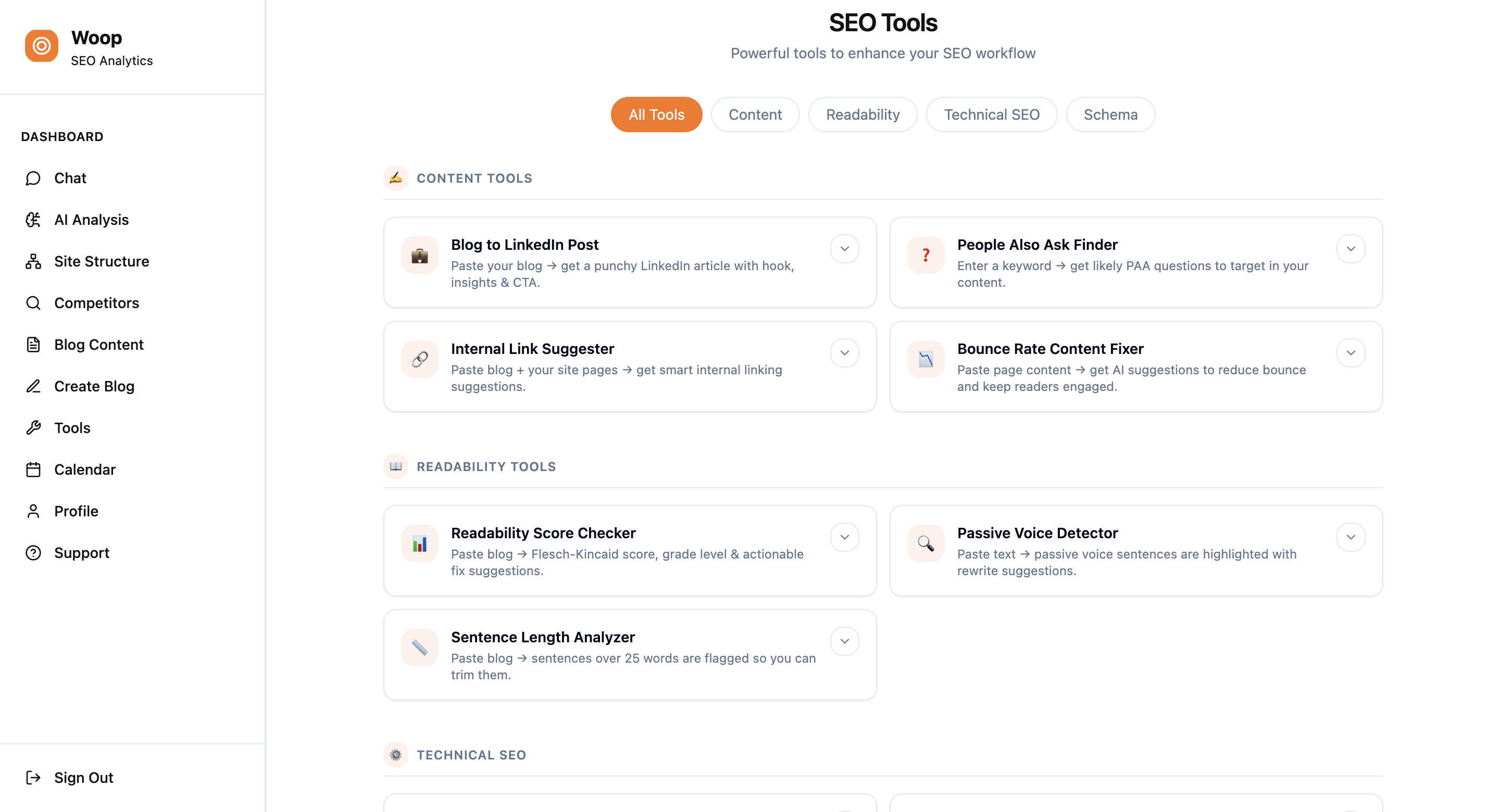Screen dimensions: 1500x812
Task: Collapse the Bounce Rate Content Fixer card
Action: pos(1352,352)
